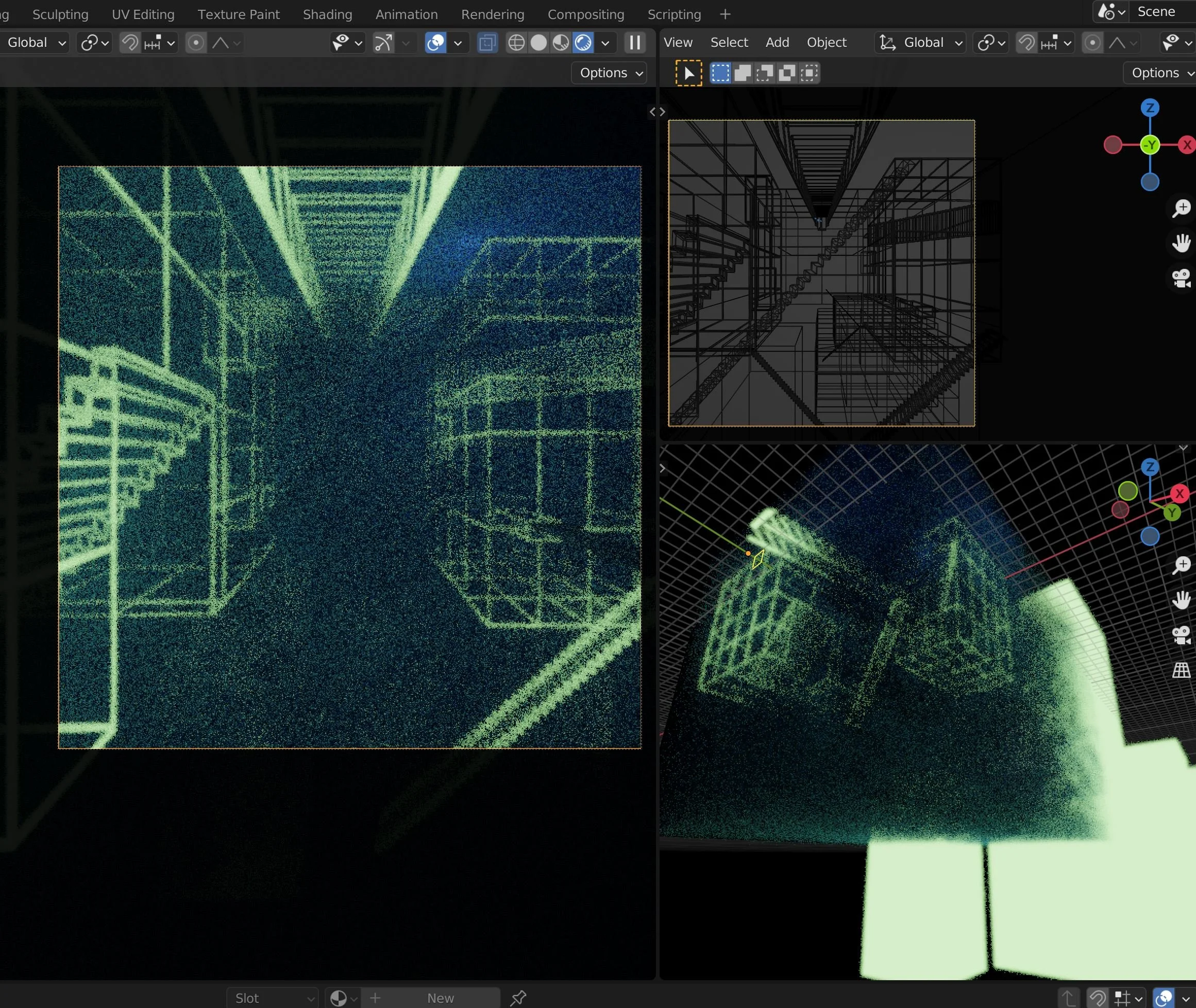Open the left Options dropdown
This screenshot has height=1008, width=1196.
(609, 73)
